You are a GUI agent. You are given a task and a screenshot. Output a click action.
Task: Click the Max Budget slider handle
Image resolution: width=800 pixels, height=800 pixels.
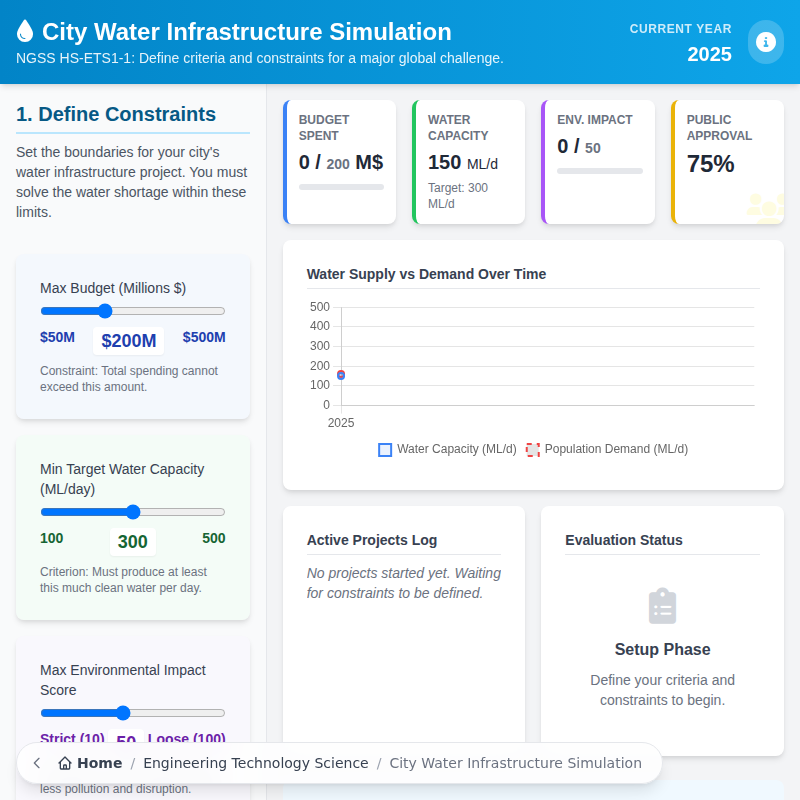click(105, 311)
